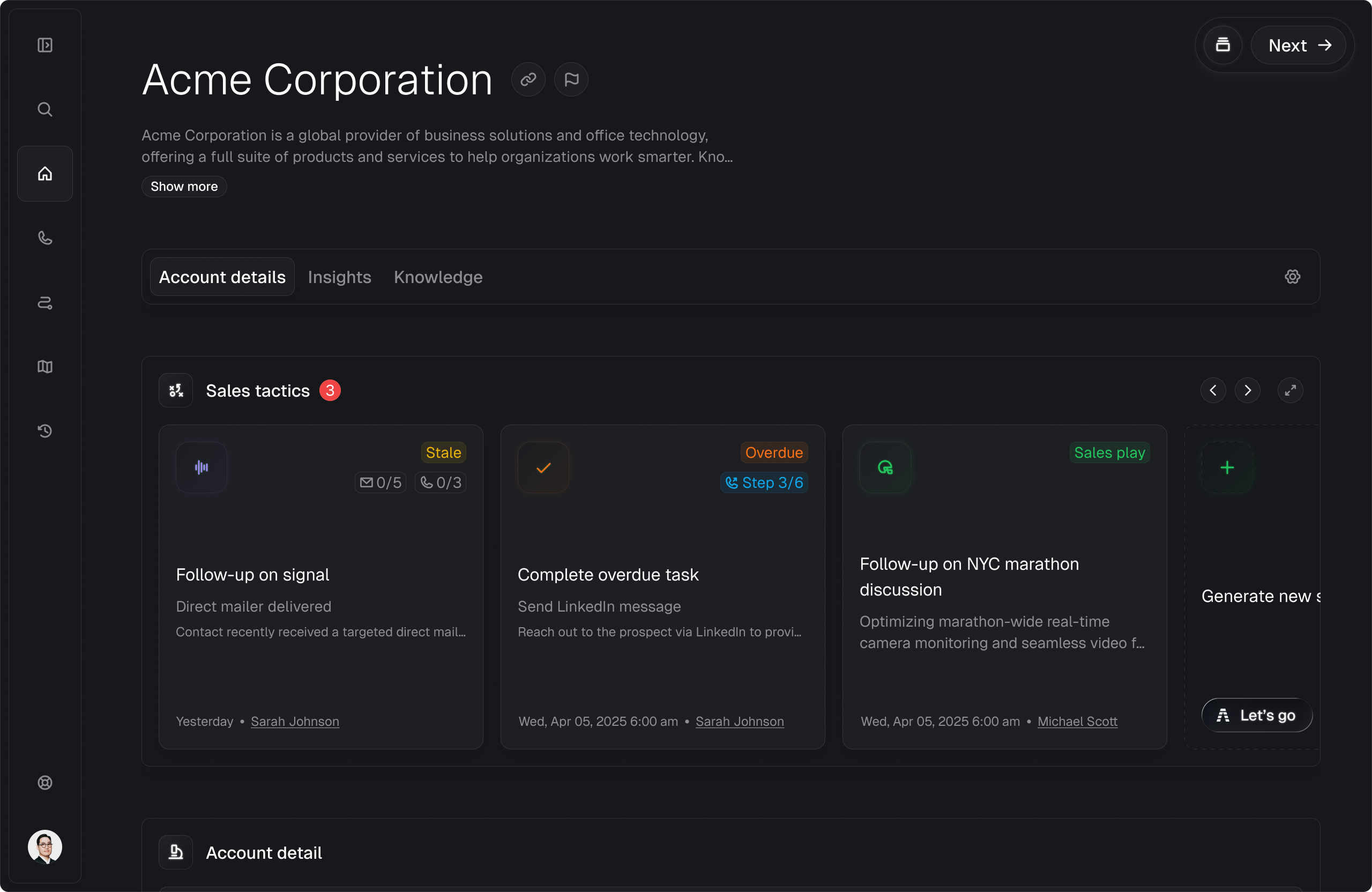Click the call count 0/3 chip

(x=441, y=482)
